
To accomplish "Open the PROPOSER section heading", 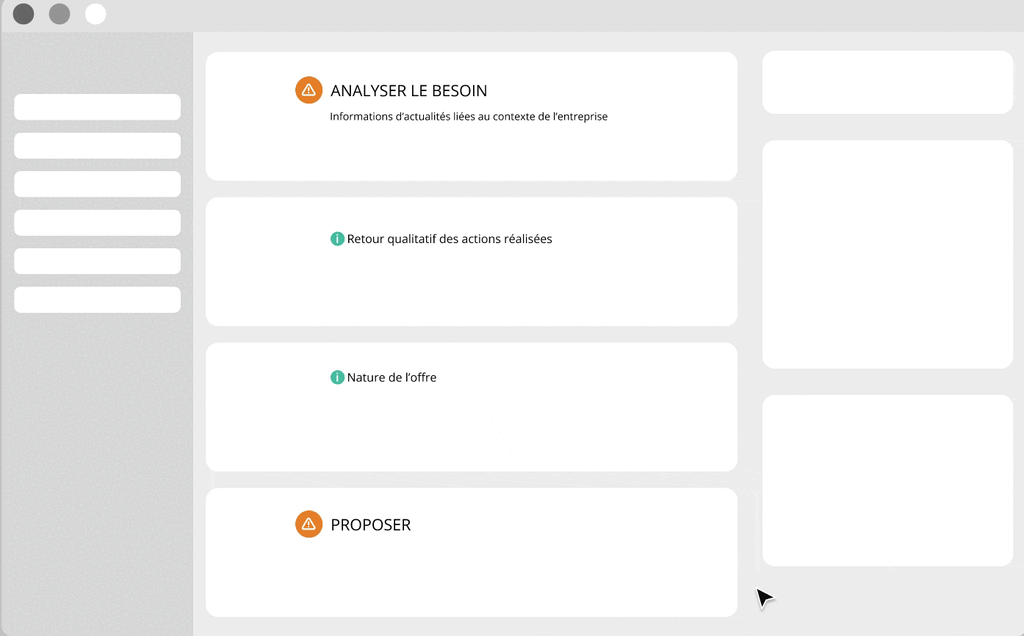I will 370,525.
